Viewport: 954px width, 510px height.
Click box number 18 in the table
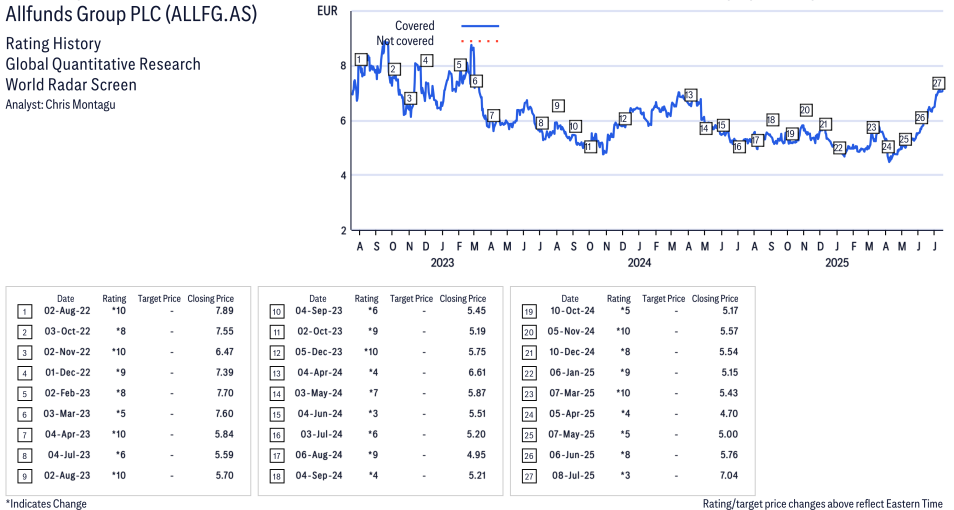point(277,477)
